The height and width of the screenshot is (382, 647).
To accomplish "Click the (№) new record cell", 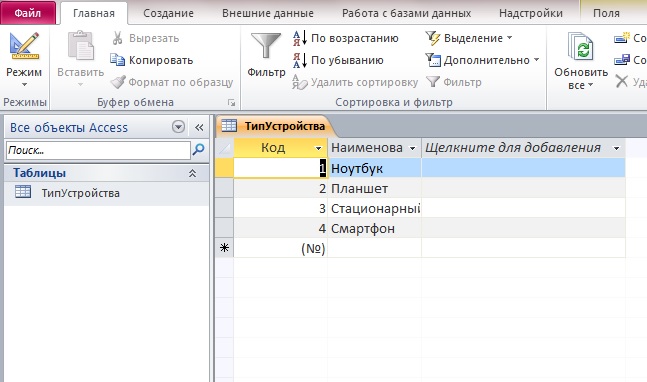I will (281, 248).
